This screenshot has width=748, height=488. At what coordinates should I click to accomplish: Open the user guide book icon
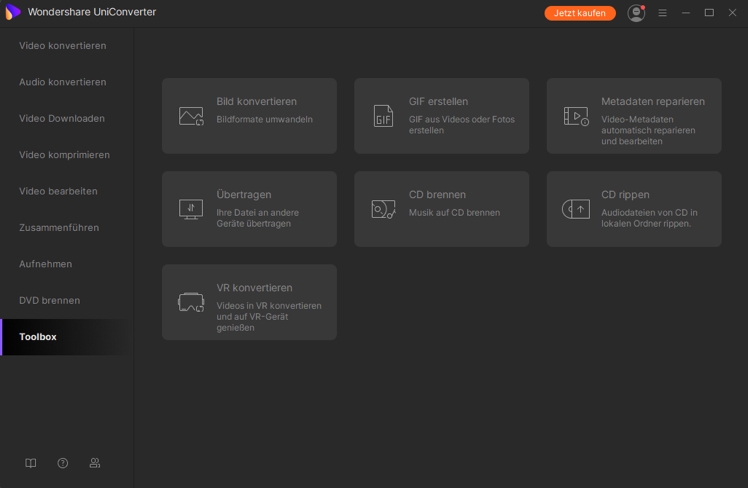pos(31,463)
